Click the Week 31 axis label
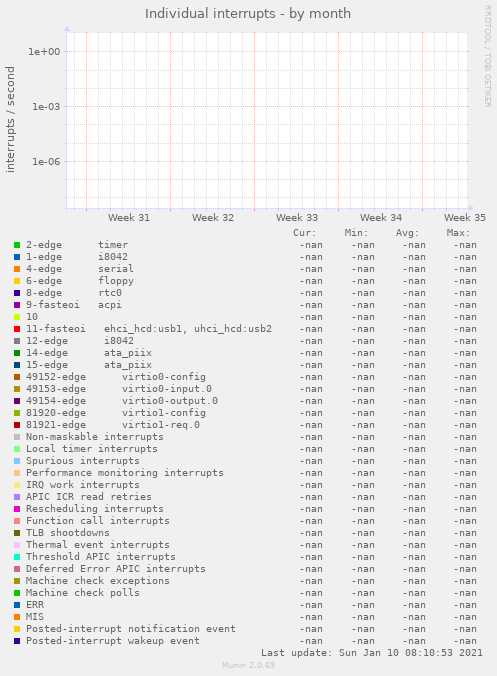Image resolution: width=497 pixels, height=676 pixels. click(129, 218)
